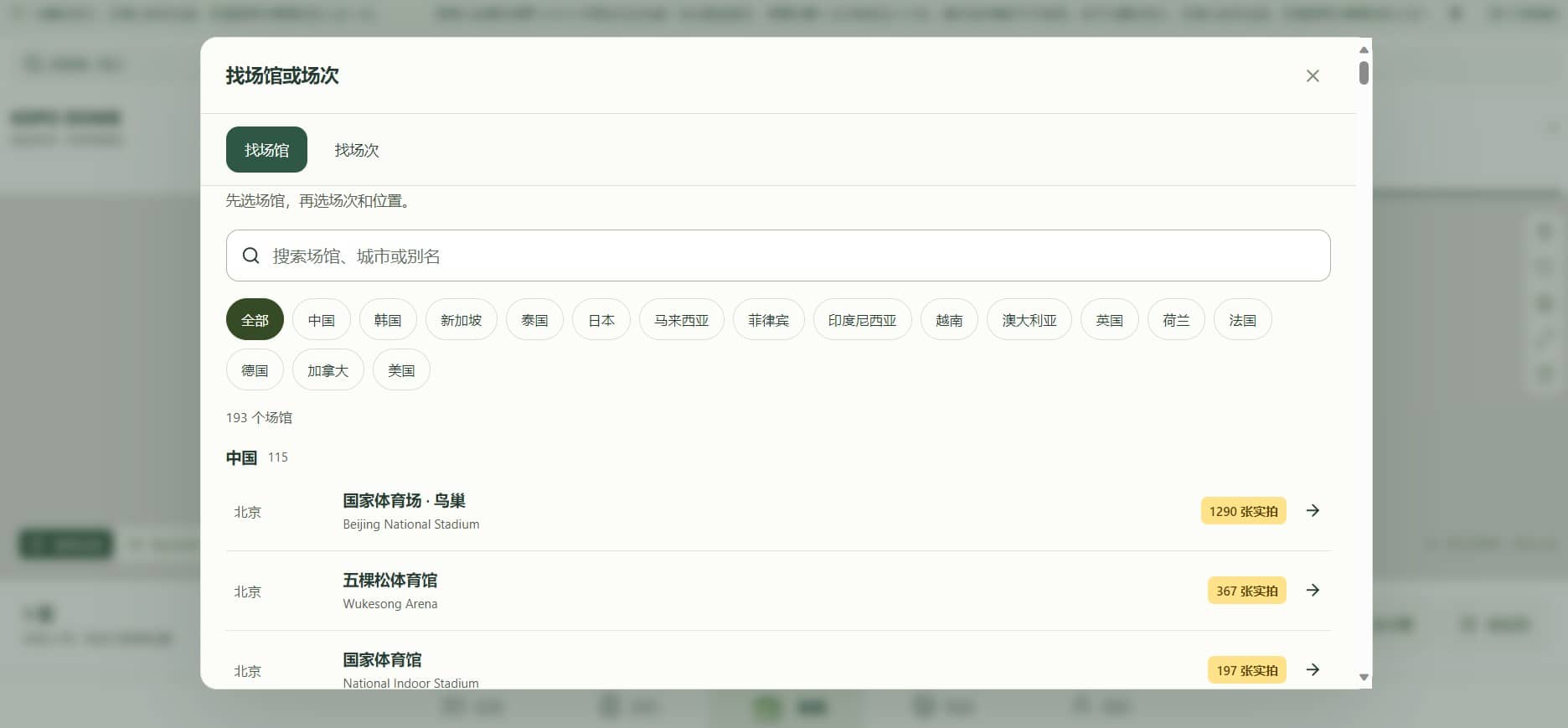The image size is (1568, 728).
Task: Switch to the 找场馆 tab
Action: pyautogui.click(x=266, y=150)
